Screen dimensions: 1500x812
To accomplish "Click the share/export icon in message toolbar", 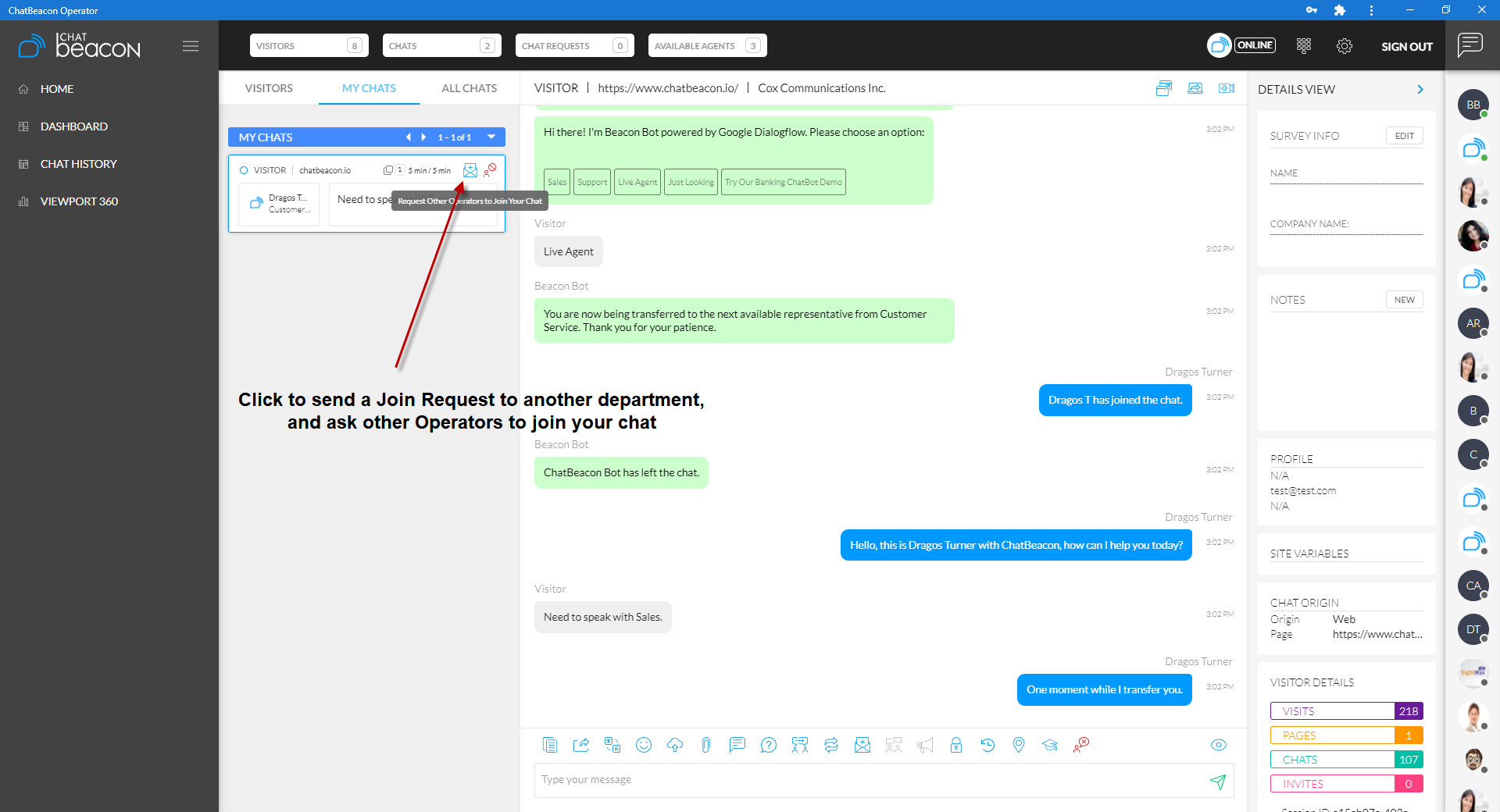I will tap(581, 745).
